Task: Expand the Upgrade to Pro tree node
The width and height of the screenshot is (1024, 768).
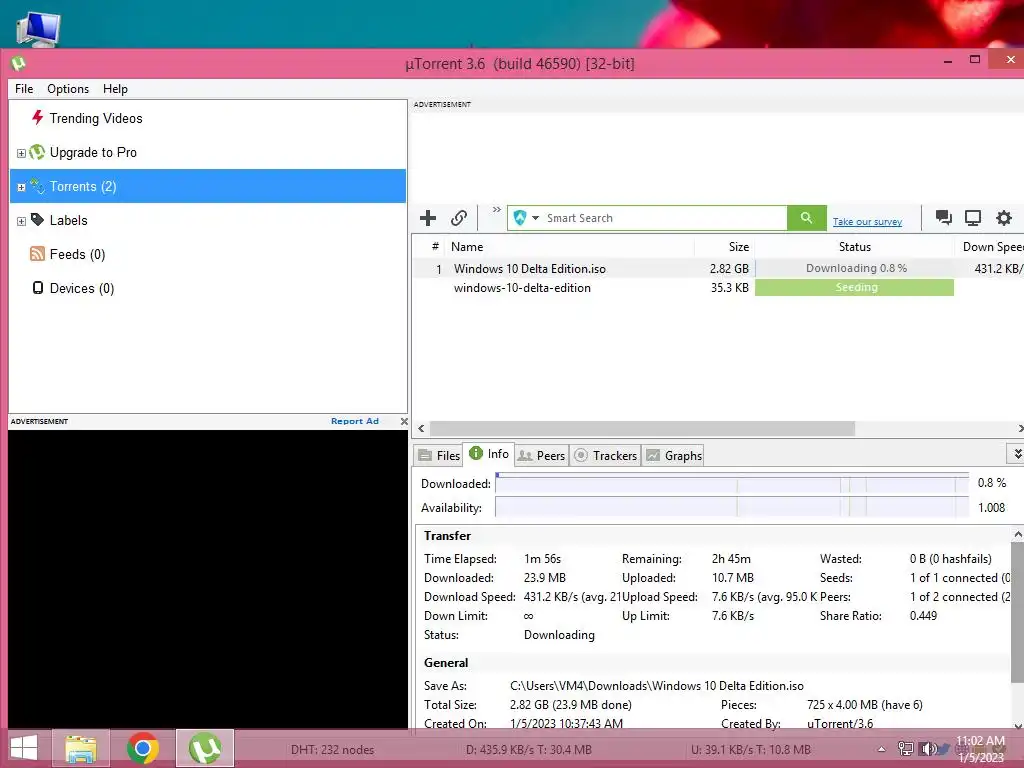Action: pos(21,153)
